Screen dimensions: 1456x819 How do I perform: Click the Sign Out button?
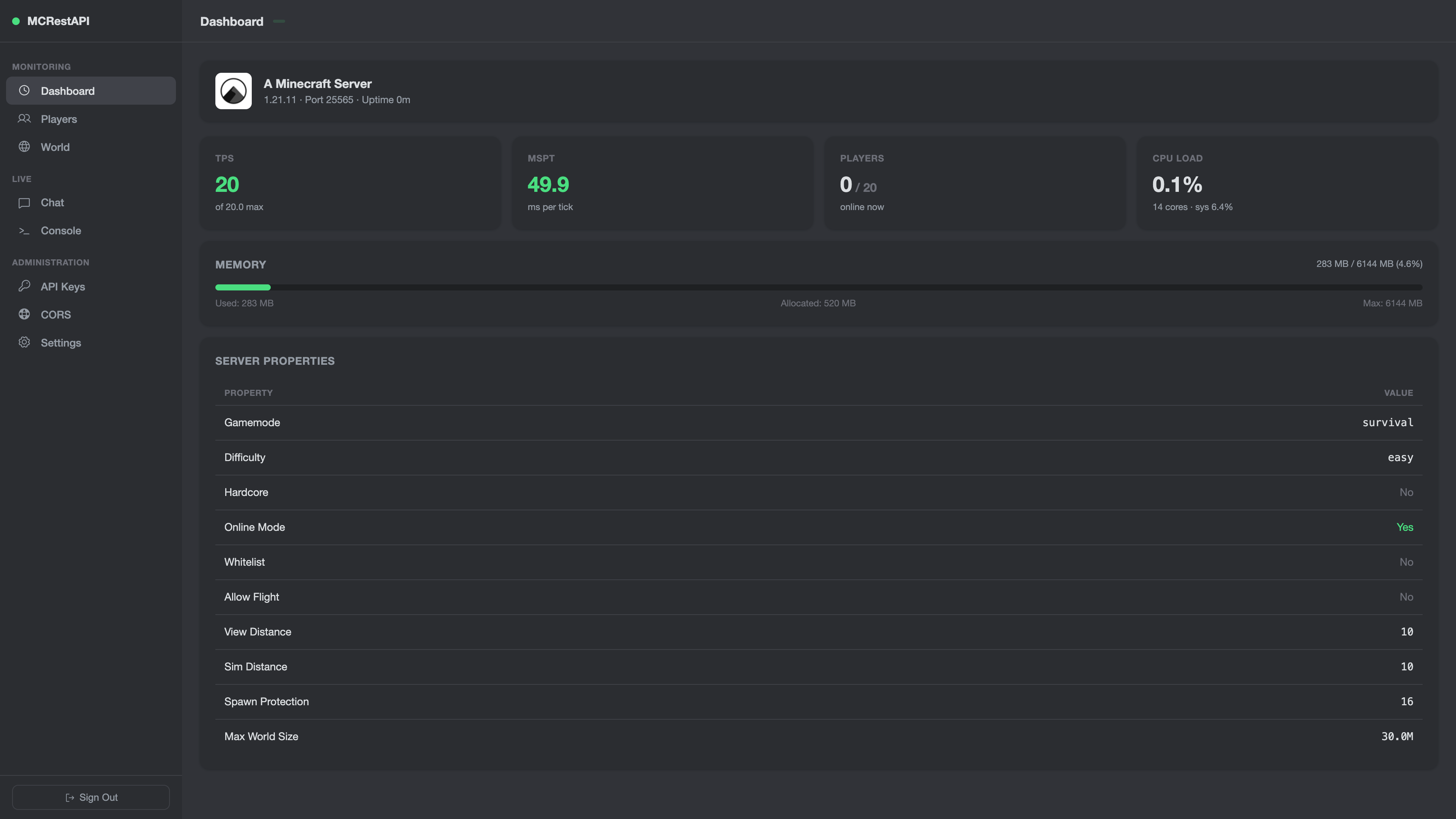pyautogui.click(x=91, y=797)
